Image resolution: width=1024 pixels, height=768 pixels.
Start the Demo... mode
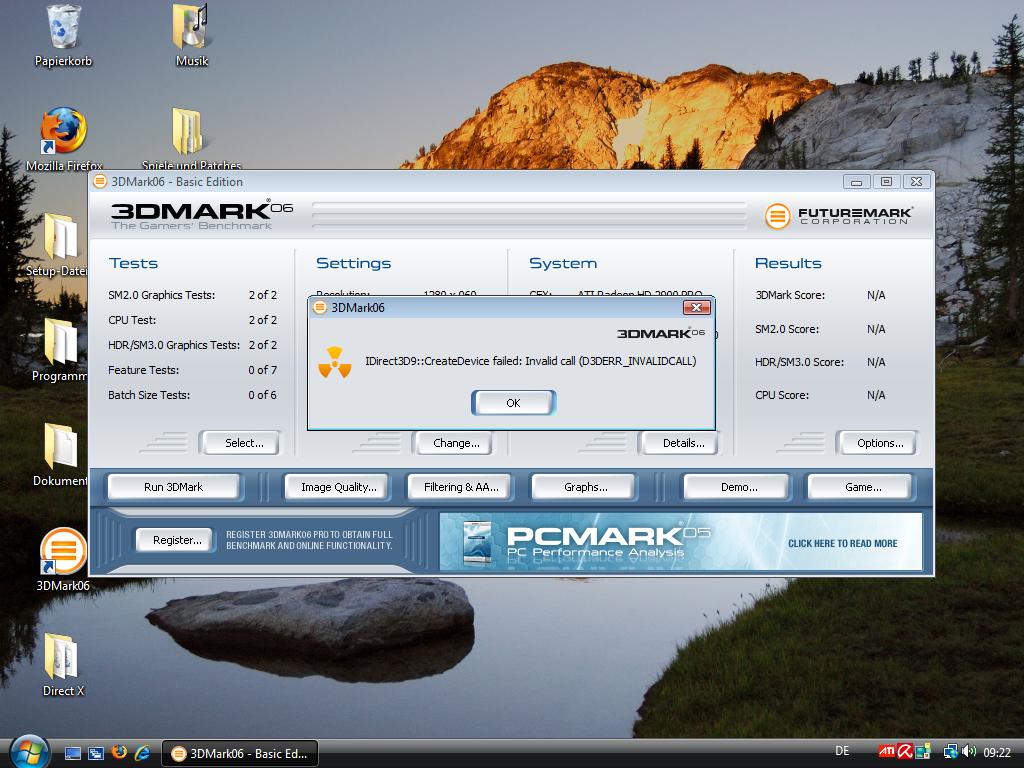(x=737, y=487)
